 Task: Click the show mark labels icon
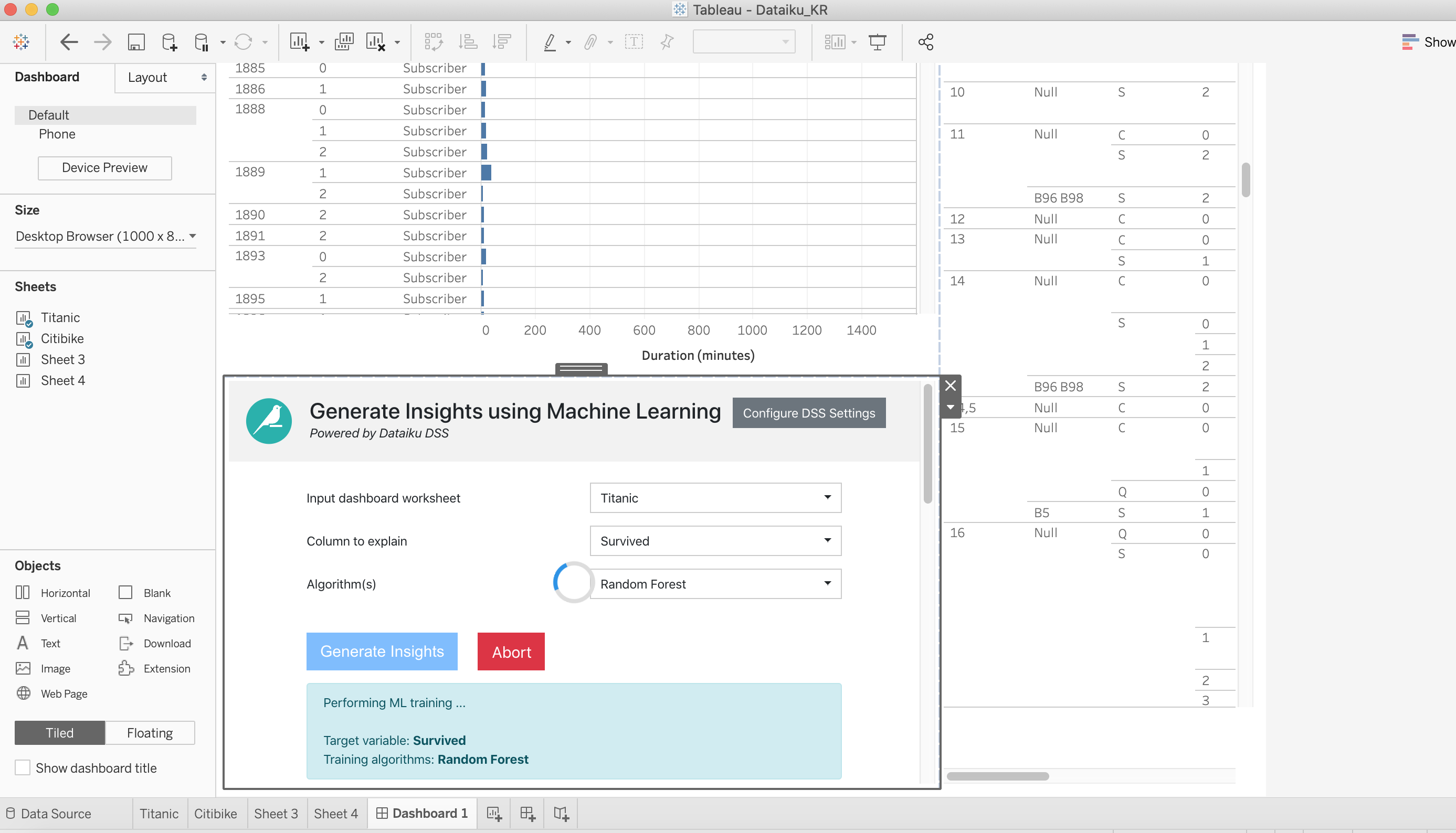point(634,42)
